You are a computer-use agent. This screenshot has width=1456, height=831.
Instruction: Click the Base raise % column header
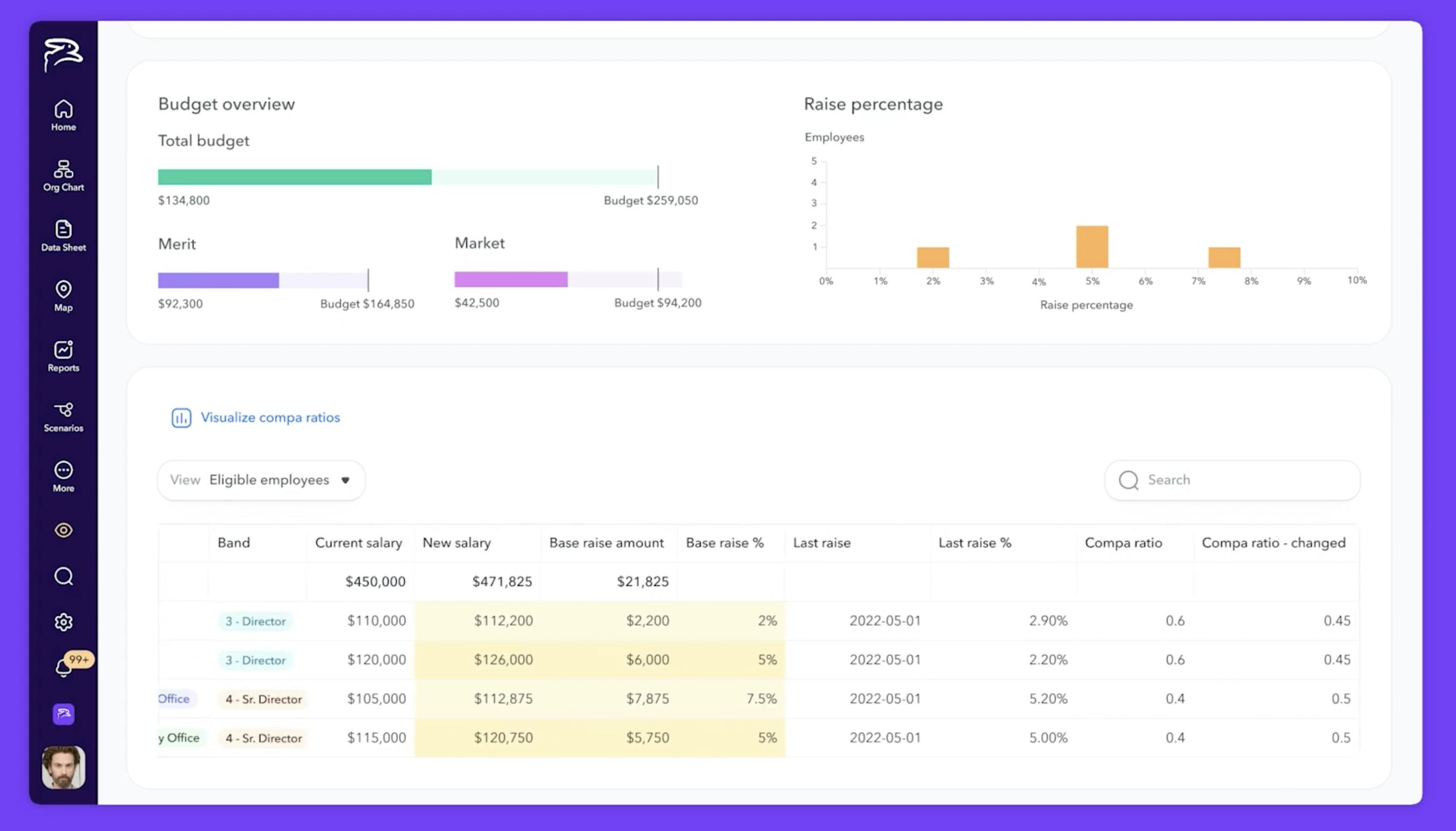[724, 543]
